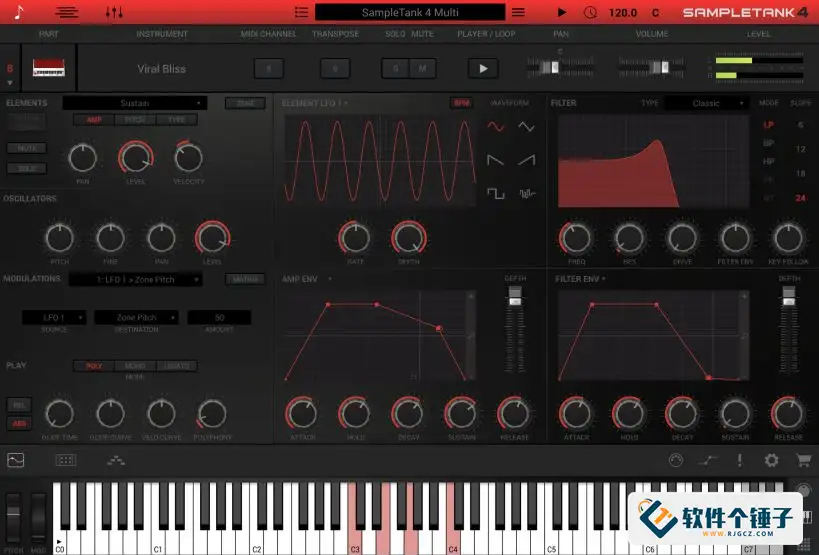Screen dimensions: 819x555
Task: Click the tempo value 120.0
Action: (623, 13)
